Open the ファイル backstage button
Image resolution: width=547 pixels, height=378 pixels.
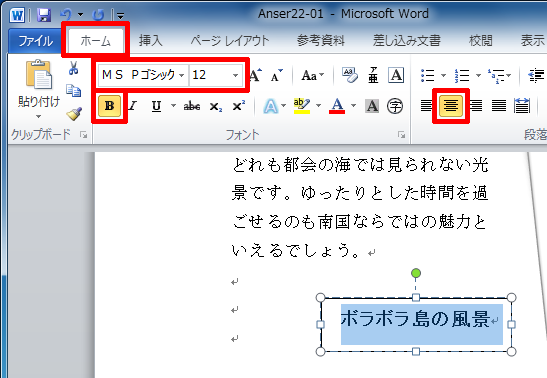35,41
